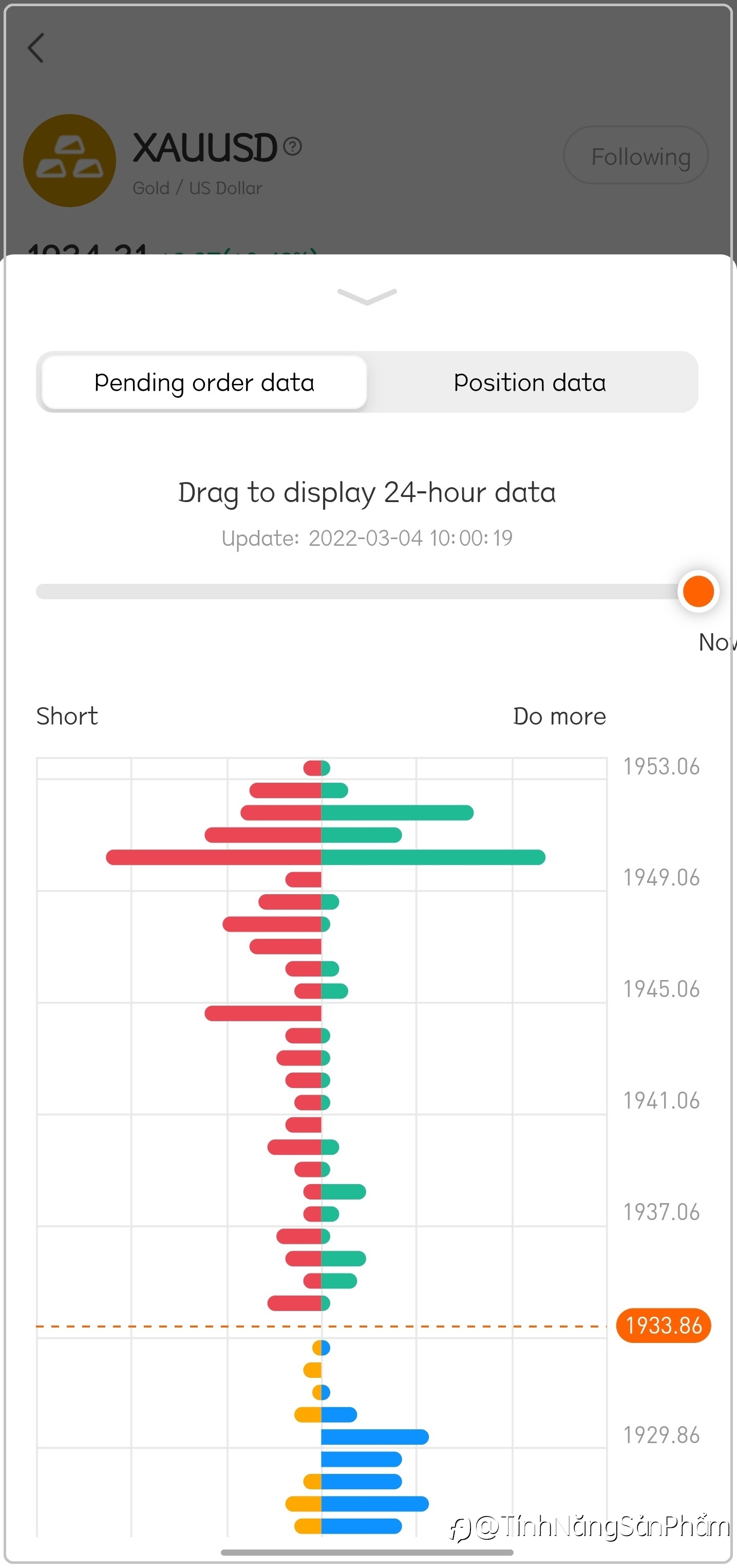Tap the longest green bar in the chart
Screen dimensions: 737x1568
pos(433,857)
